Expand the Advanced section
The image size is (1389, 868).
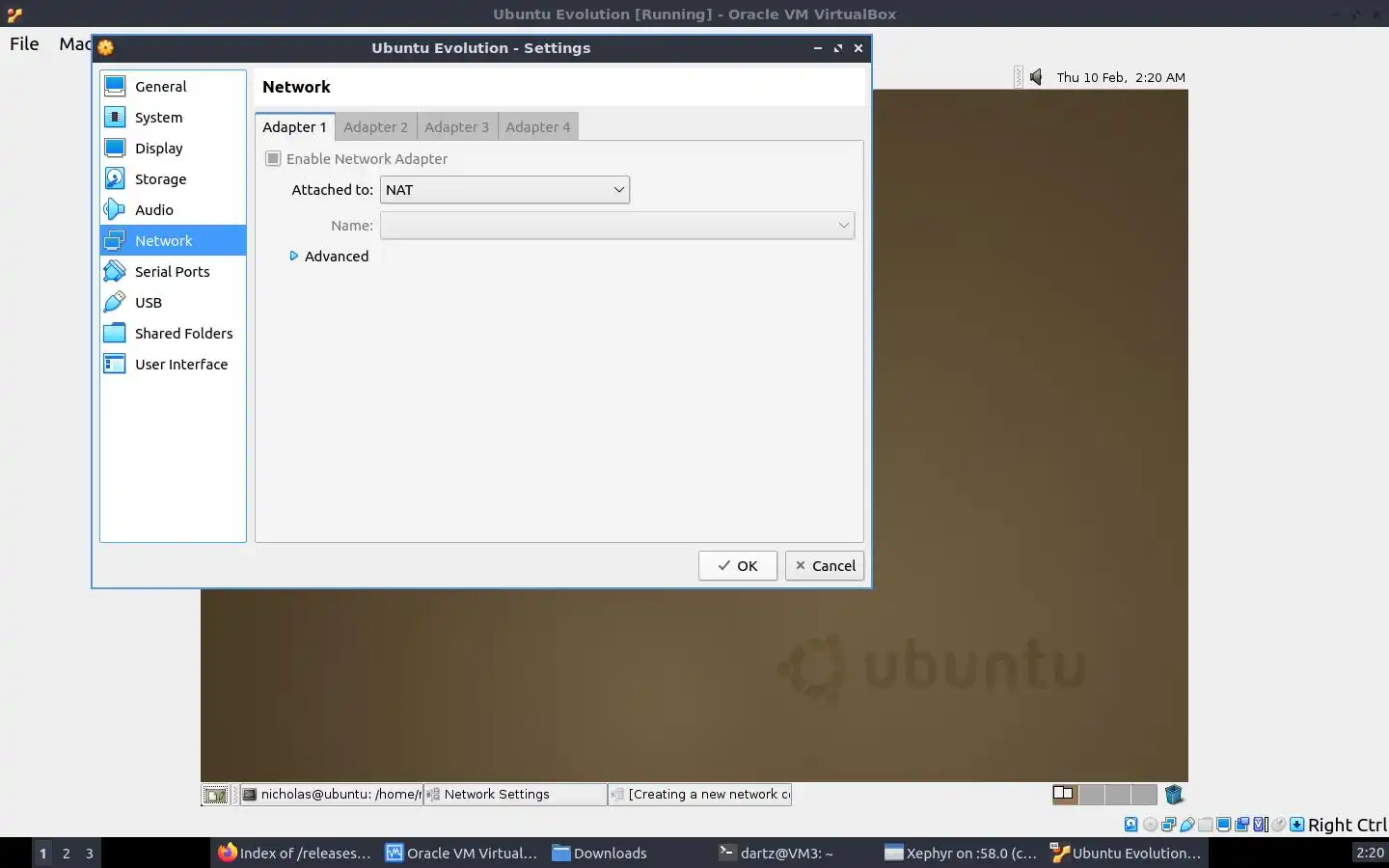click(x=329, y=257)
